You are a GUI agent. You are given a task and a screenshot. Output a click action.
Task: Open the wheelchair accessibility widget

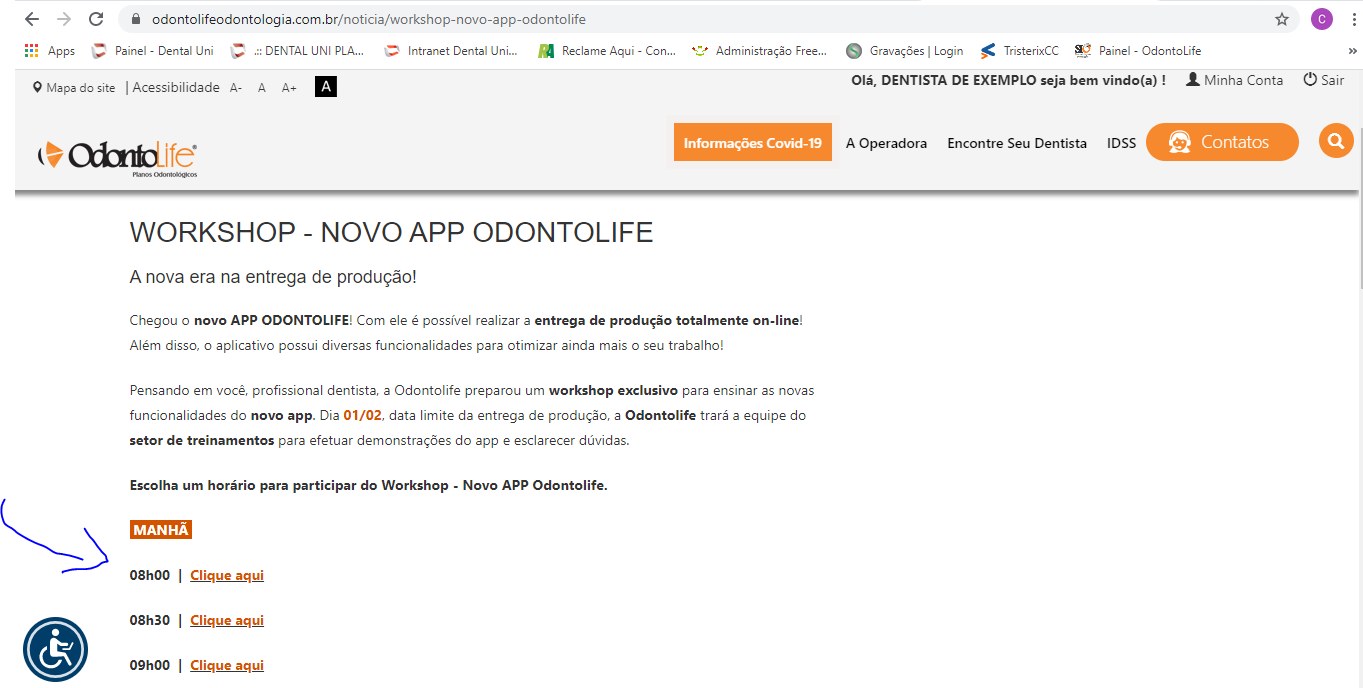point(56,650)
